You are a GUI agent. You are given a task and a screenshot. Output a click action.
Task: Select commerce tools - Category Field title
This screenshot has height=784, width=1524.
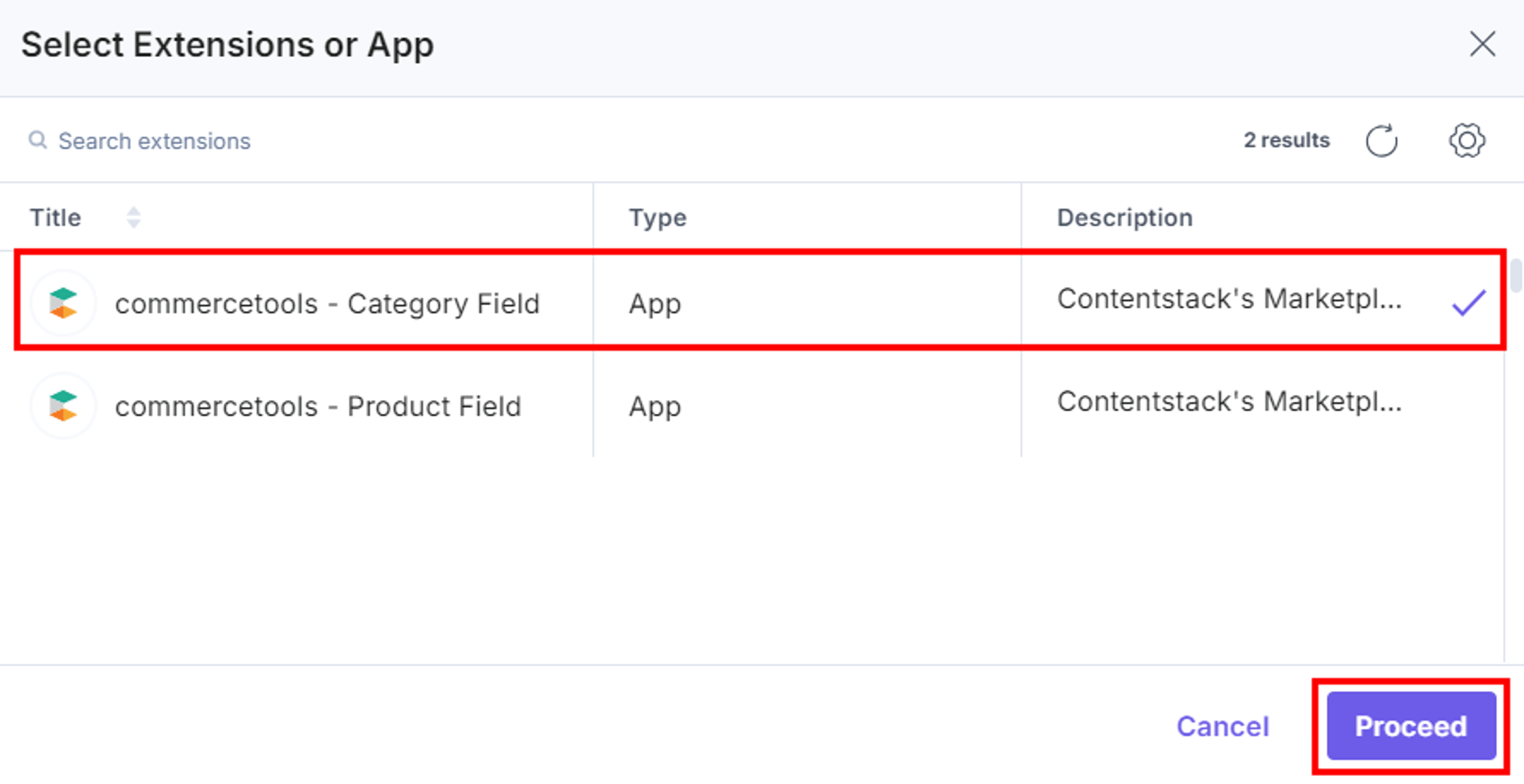coord(327,304)
